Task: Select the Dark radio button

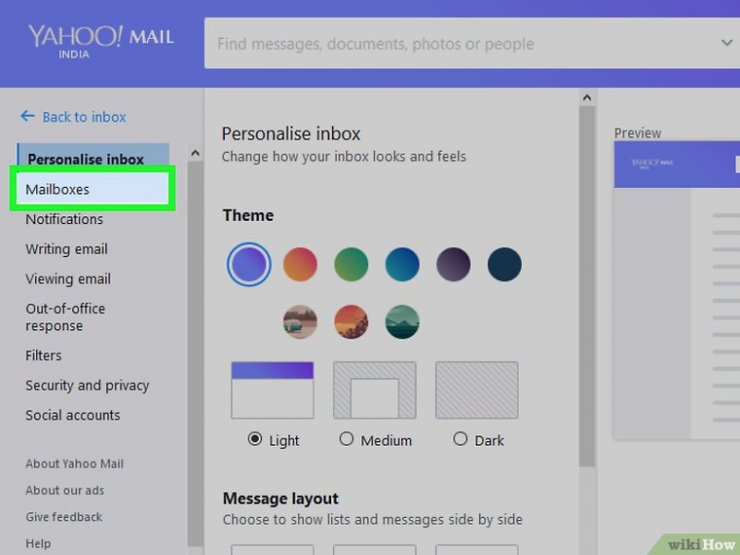Action: point(460,439)
